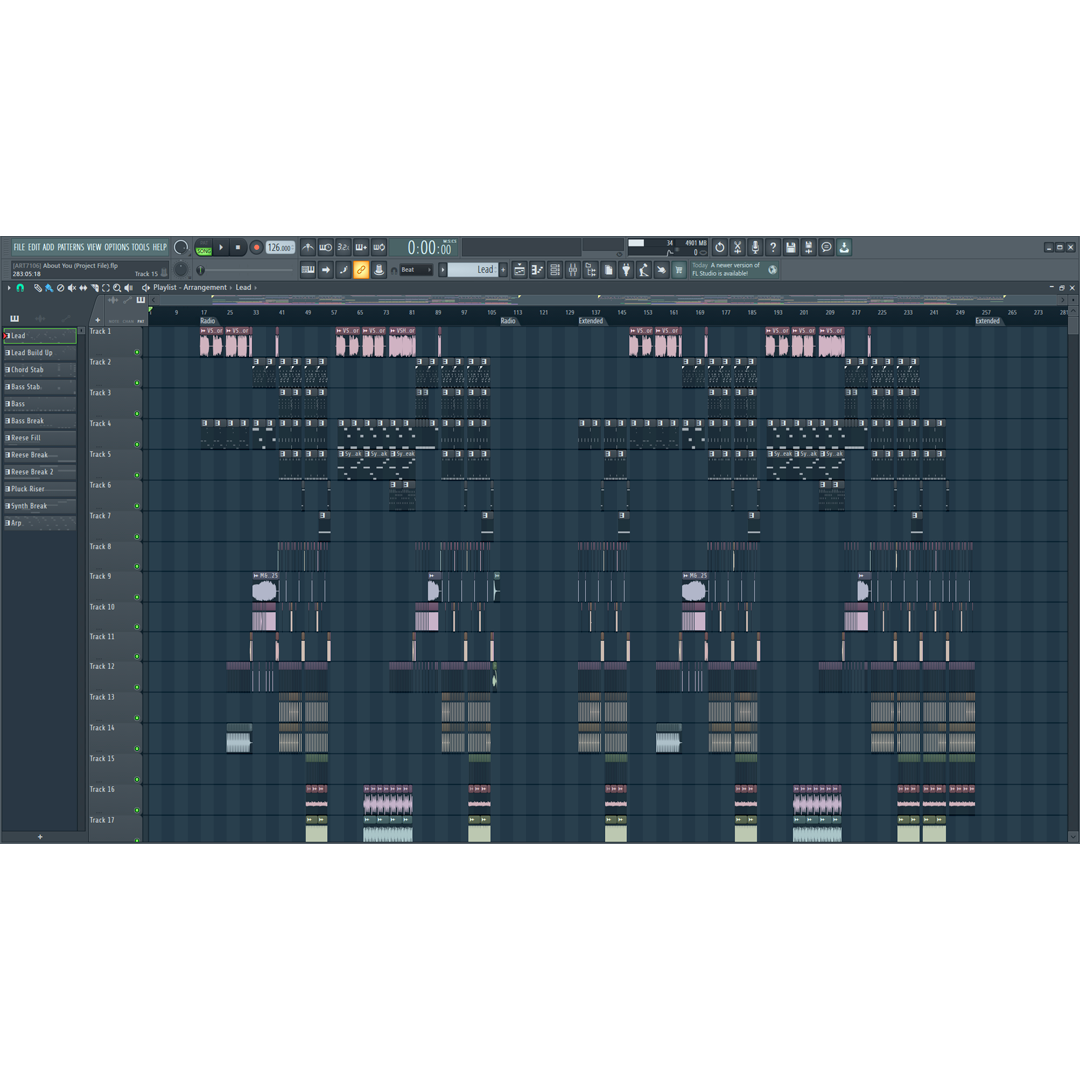1080x1080 pixels.
Task: Select the playlist Zoom magnifier tool
Action: tap(117, 288)
